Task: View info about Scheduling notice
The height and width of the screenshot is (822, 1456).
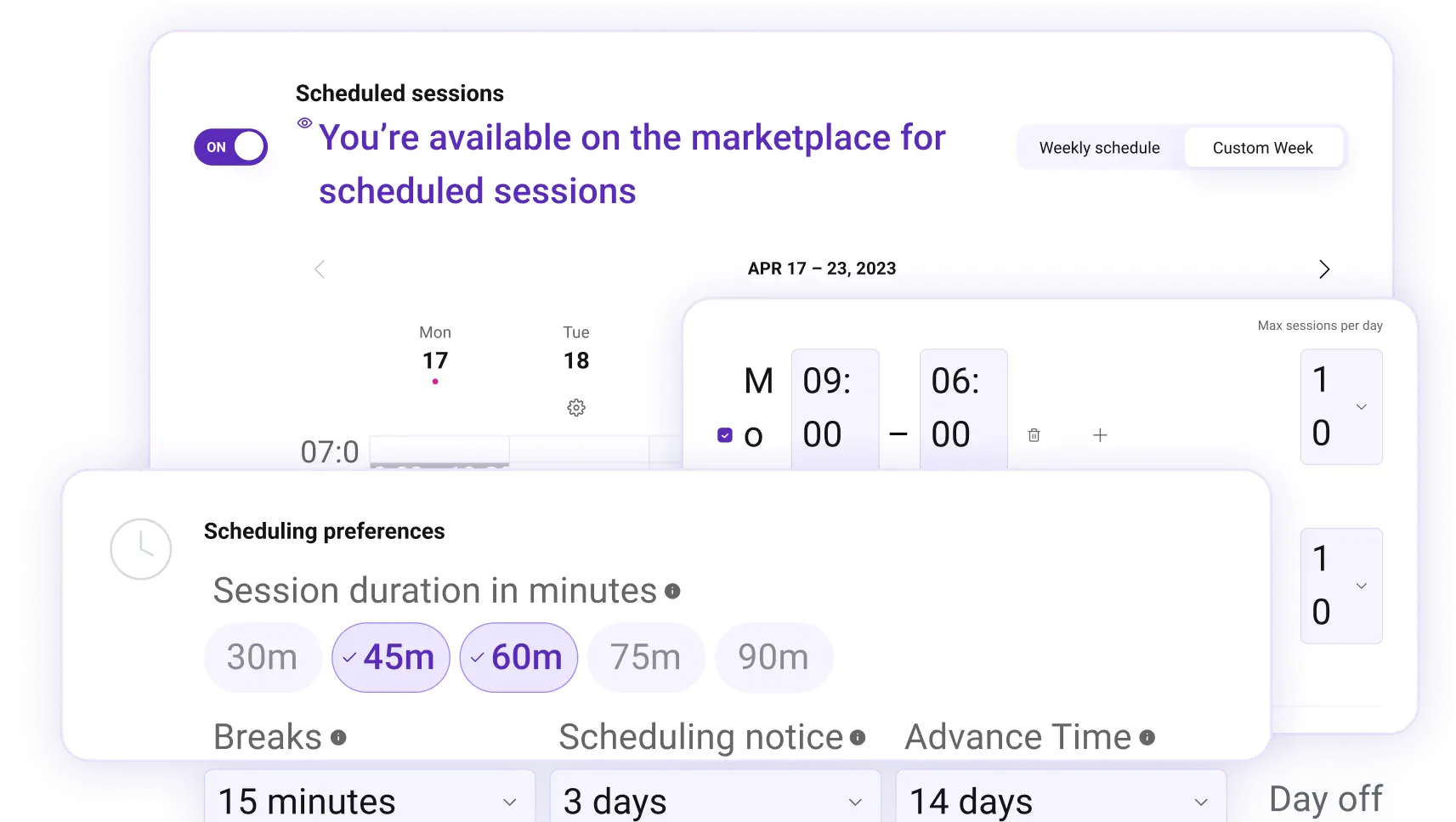Action: point(858,738)
